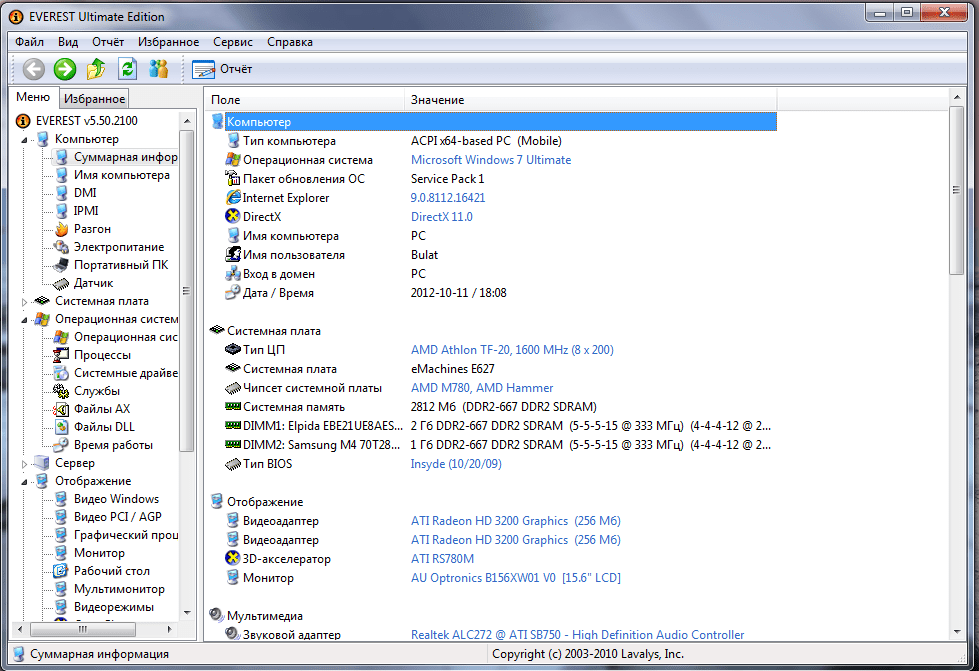The image size is (979, 671).
Task: Click the Значение column header
Action: click(437, 100)
